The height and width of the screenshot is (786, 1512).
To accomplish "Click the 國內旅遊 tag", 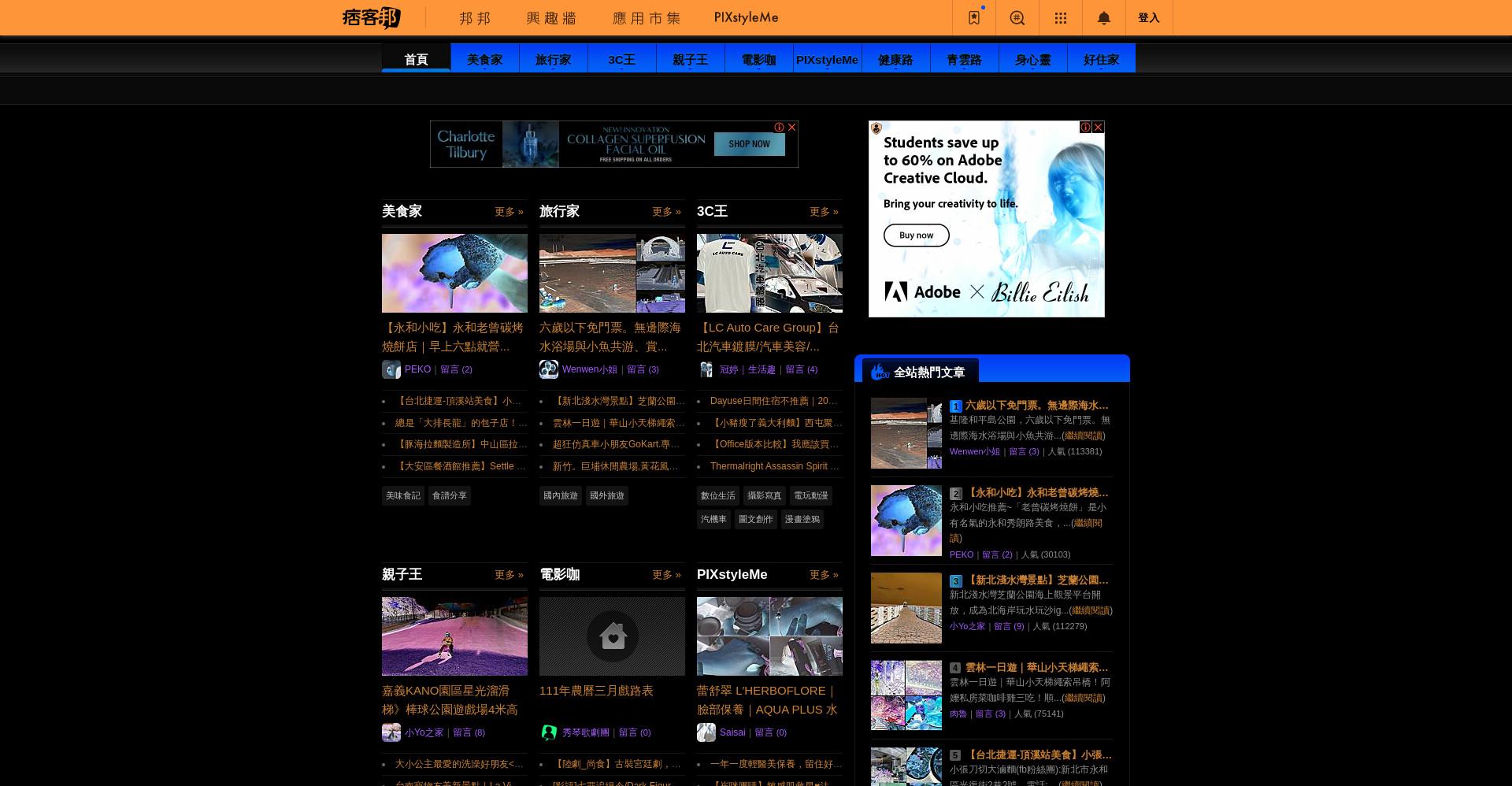I will point(561,495).
